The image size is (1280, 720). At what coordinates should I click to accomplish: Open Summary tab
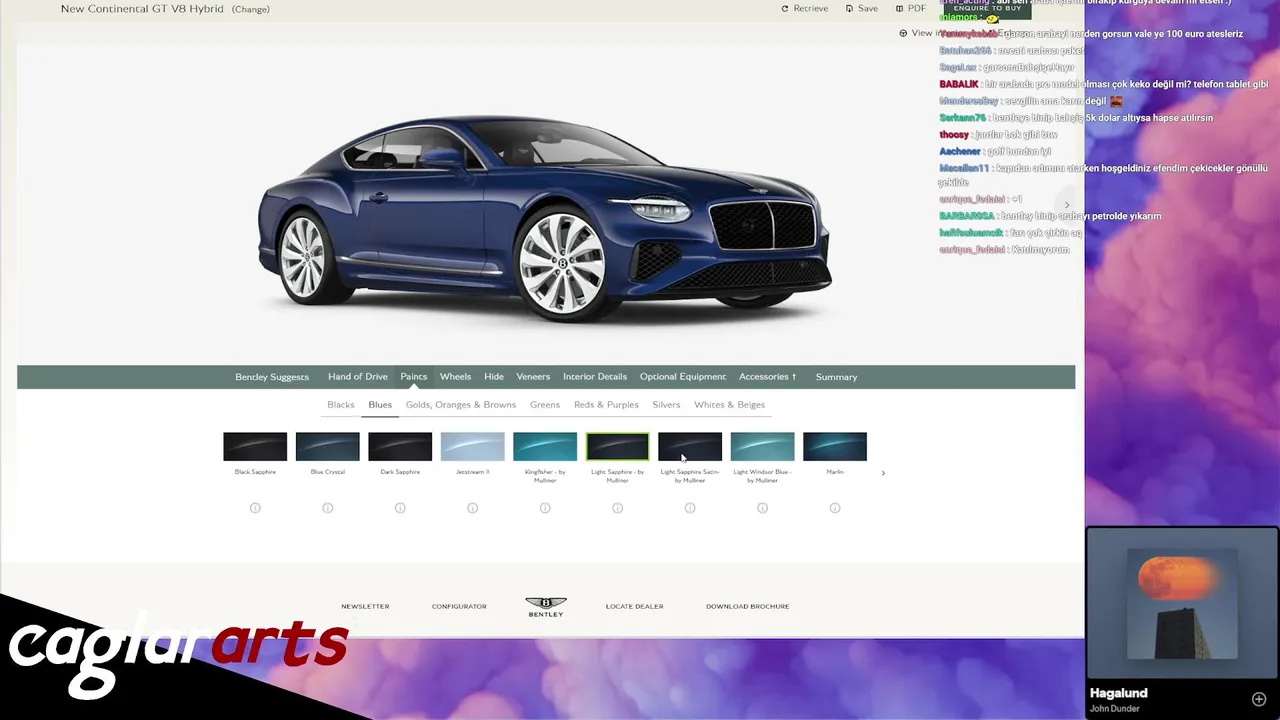(836, 377)
